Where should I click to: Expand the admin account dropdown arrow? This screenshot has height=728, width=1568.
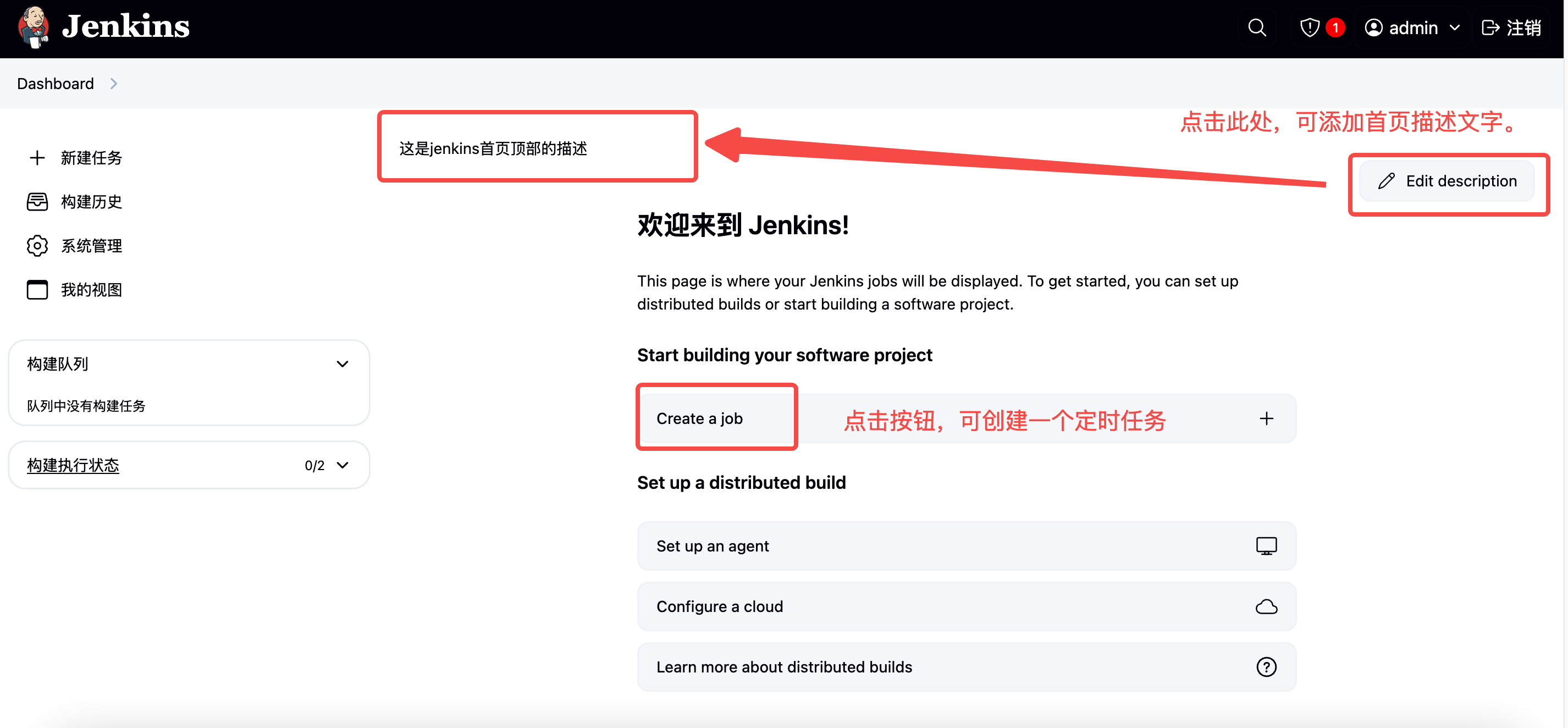[1454, 27]
